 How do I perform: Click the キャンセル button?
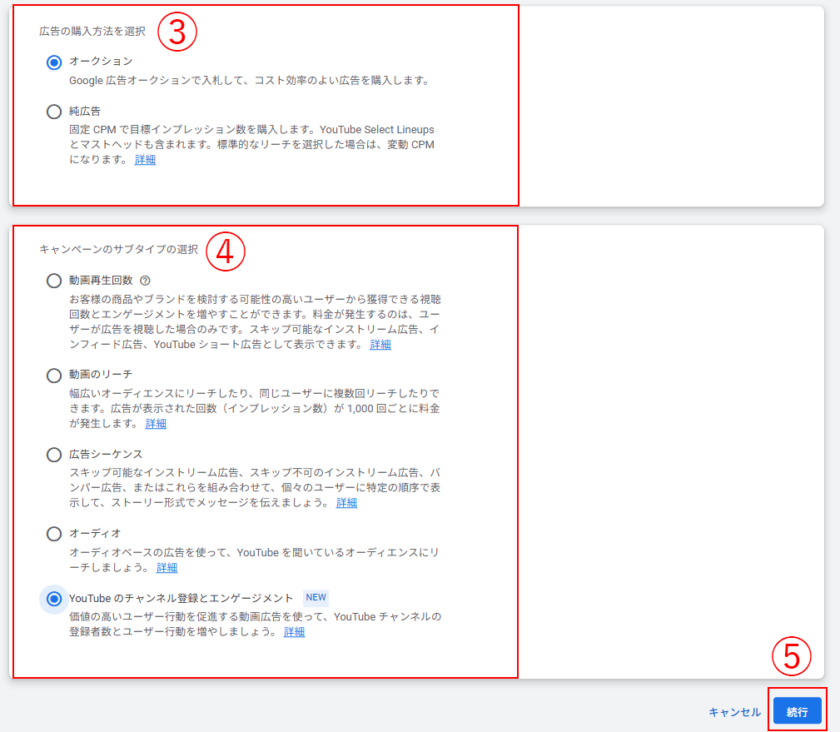(x=734, y=712)
